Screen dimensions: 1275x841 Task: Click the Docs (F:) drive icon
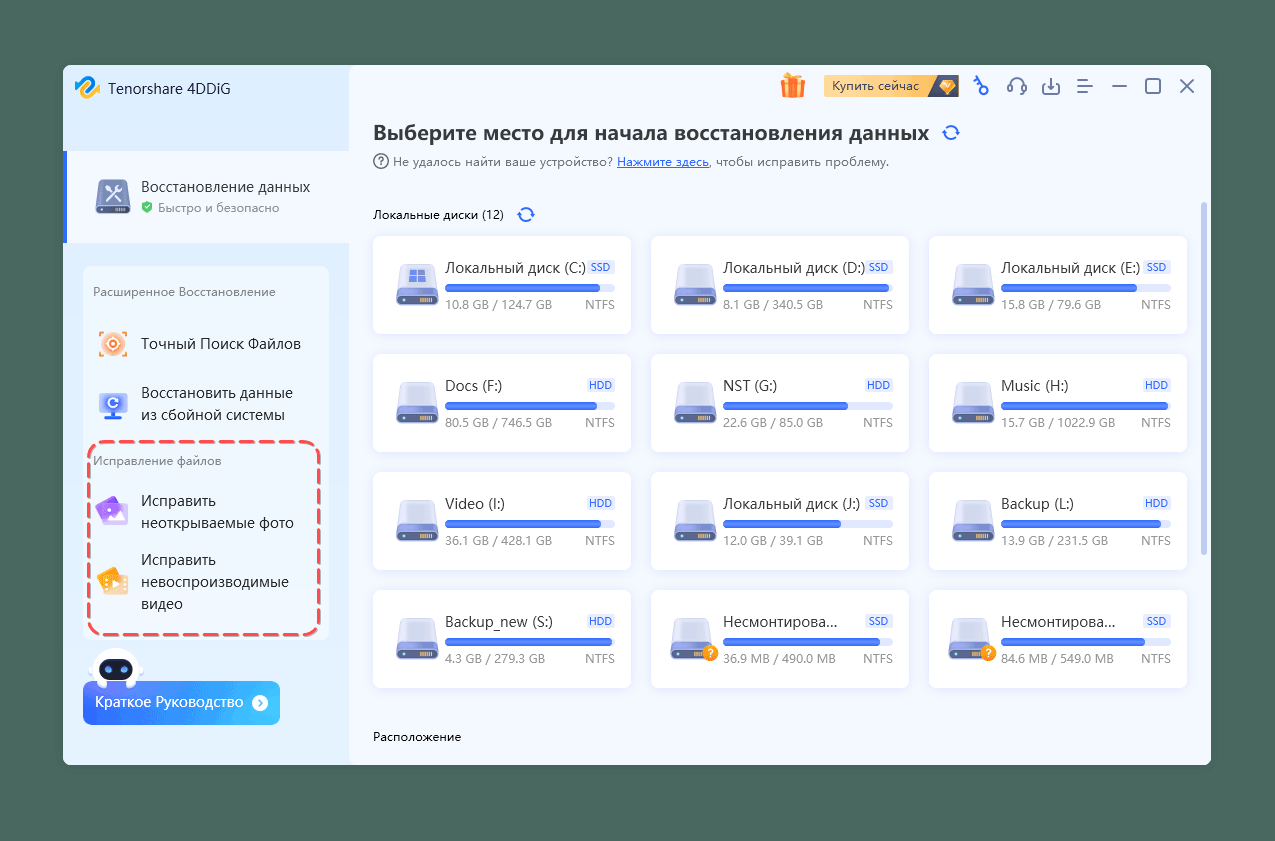417,403
